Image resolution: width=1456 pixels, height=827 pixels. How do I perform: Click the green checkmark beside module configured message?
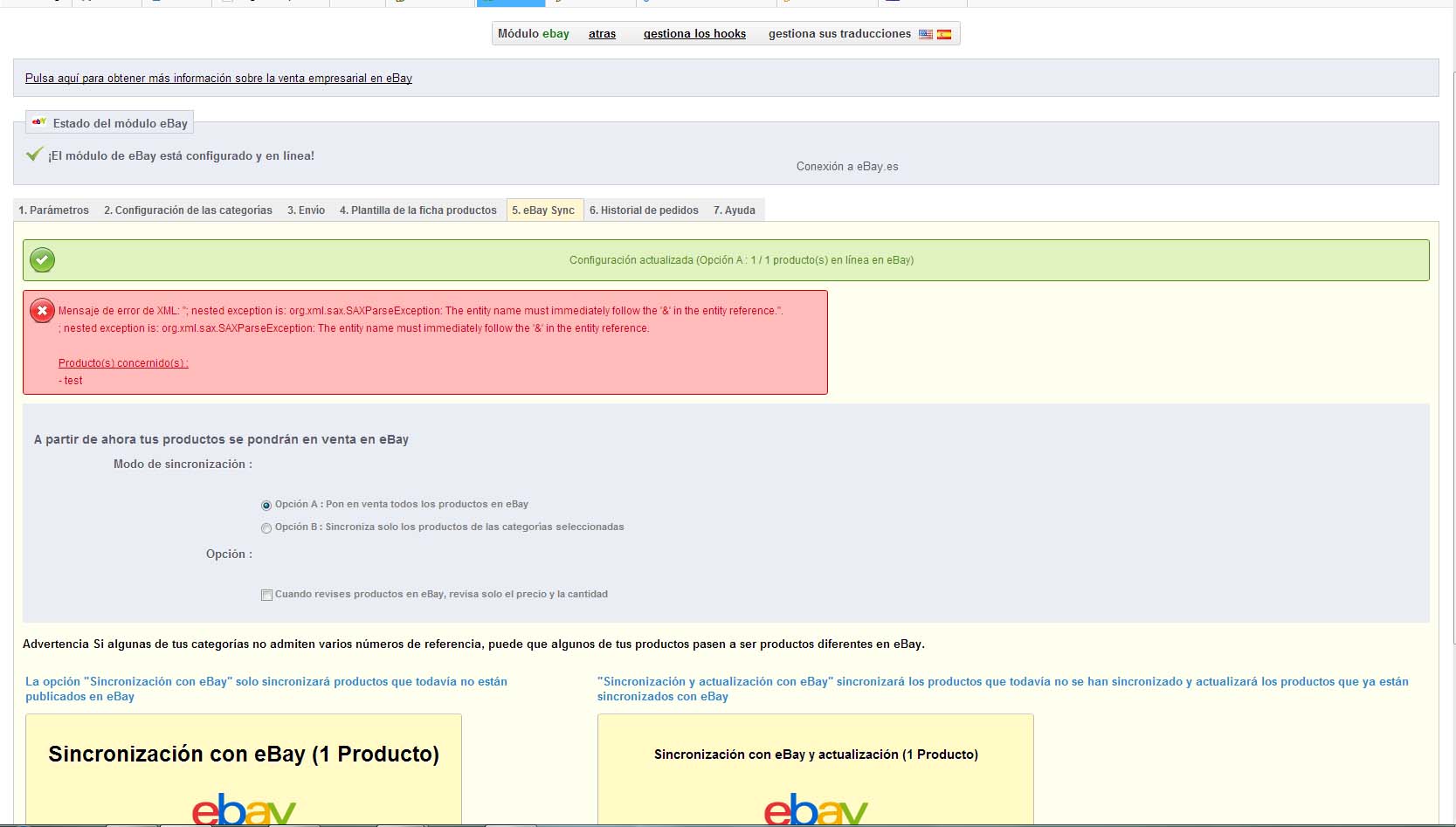34,155
